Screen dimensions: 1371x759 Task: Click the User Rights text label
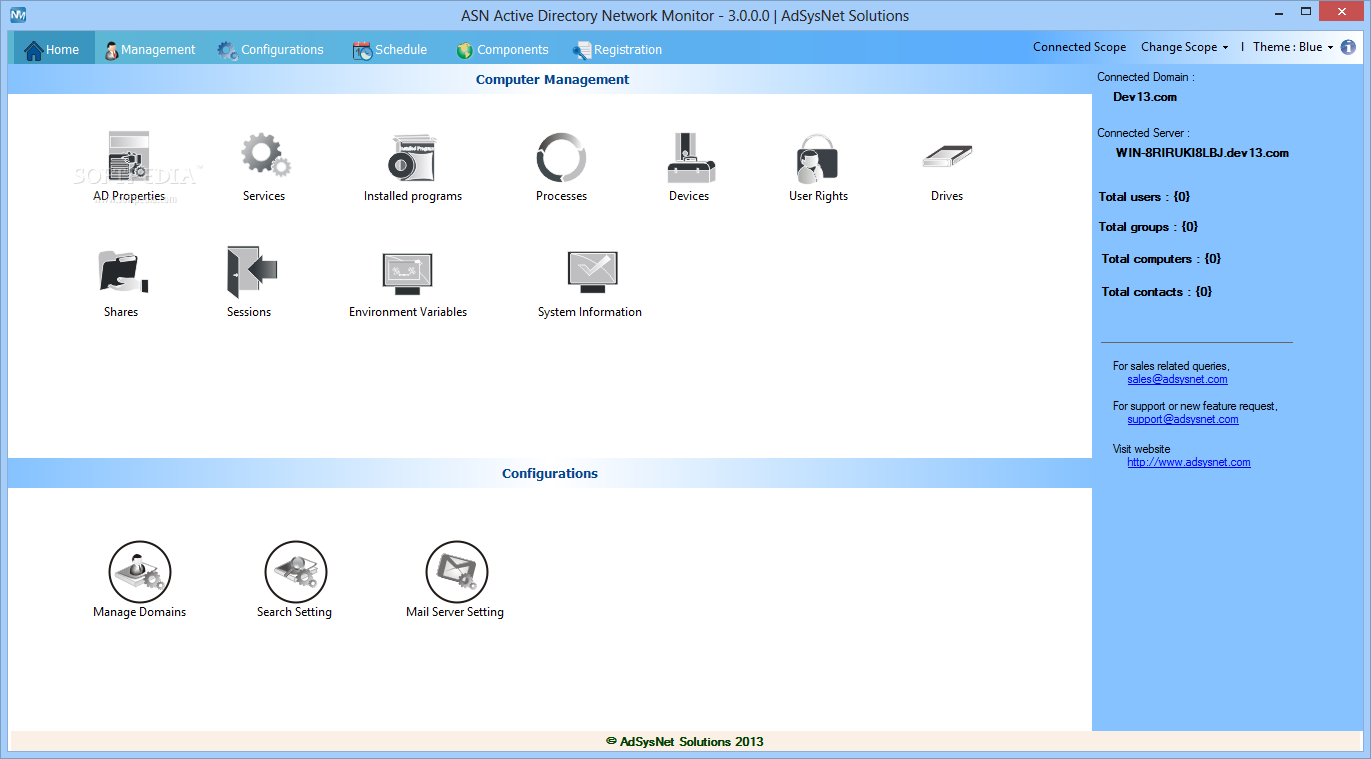tap(818, 196)
